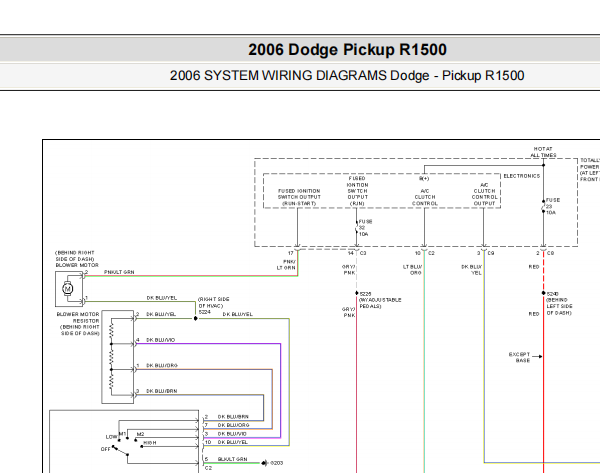
Task: Click the 'FUSE 23 10A' label
Action: click(552, 206)
